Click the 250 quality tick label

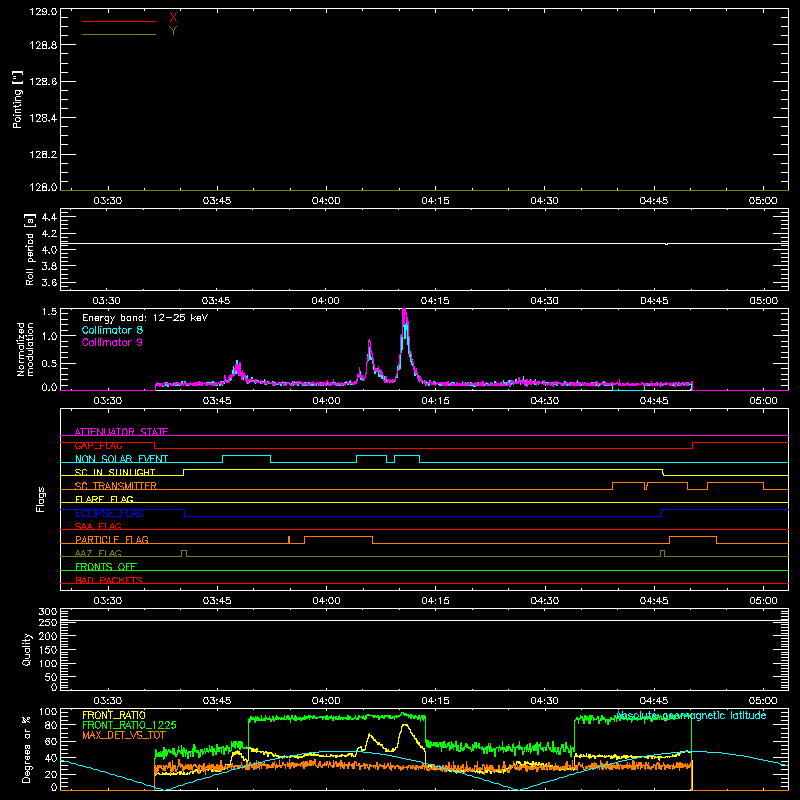point(47,623)
